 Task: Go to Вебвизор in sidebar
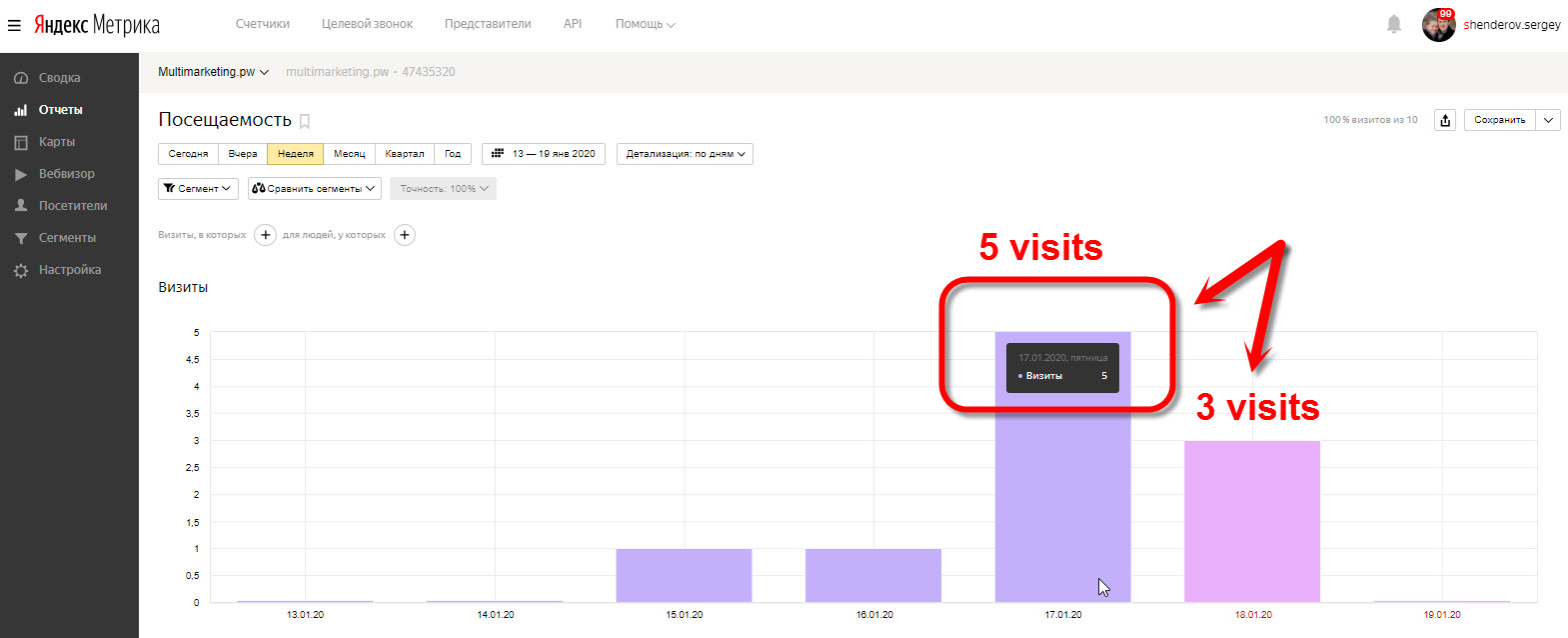click(69, 174)
